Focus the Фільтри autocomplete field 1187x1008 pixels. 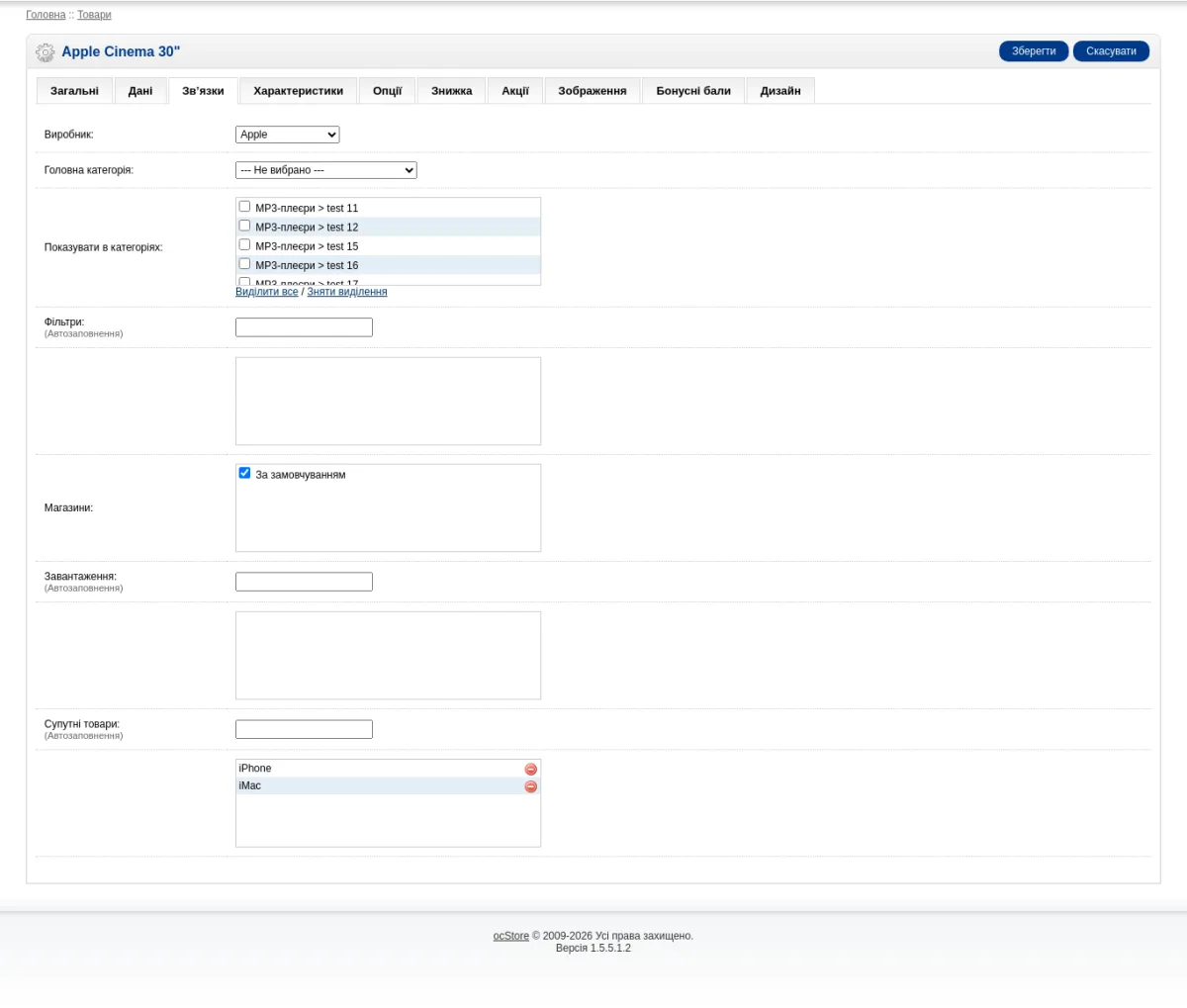(x=304, y=327)
